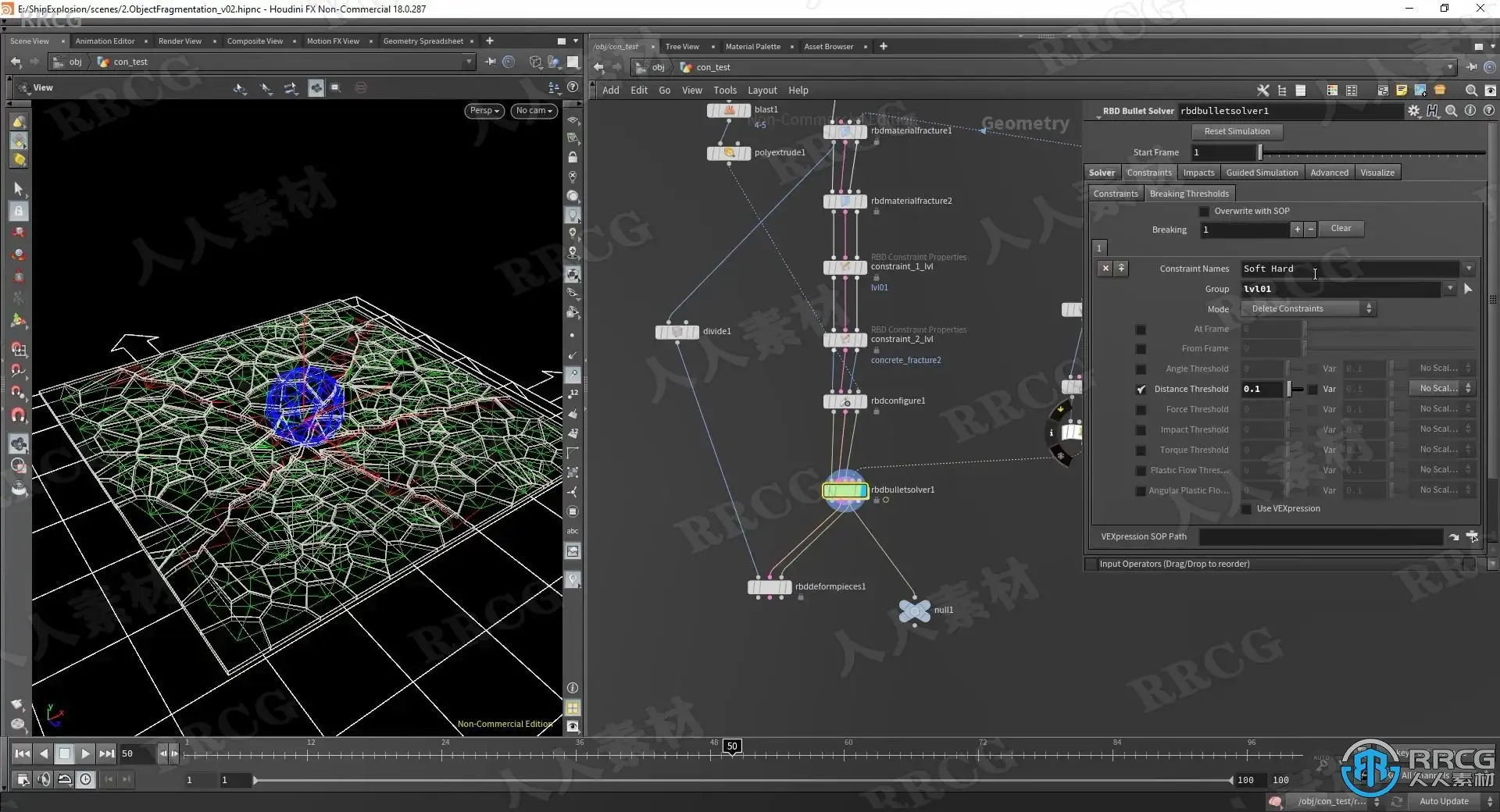The width and height of the screenshot is (1500, 812).
Task: Open the Impacts tab
Action: tap(1198, 173)
